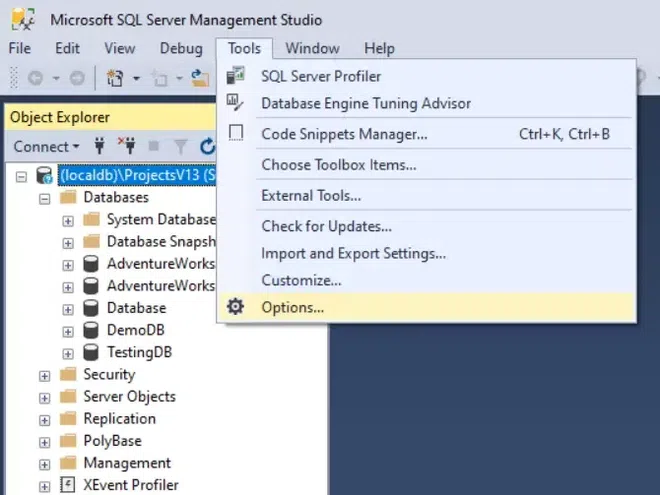This screenshot has height=495, width=660.
Task: Open External Tools from Tools menu
Action: (311, 195)
